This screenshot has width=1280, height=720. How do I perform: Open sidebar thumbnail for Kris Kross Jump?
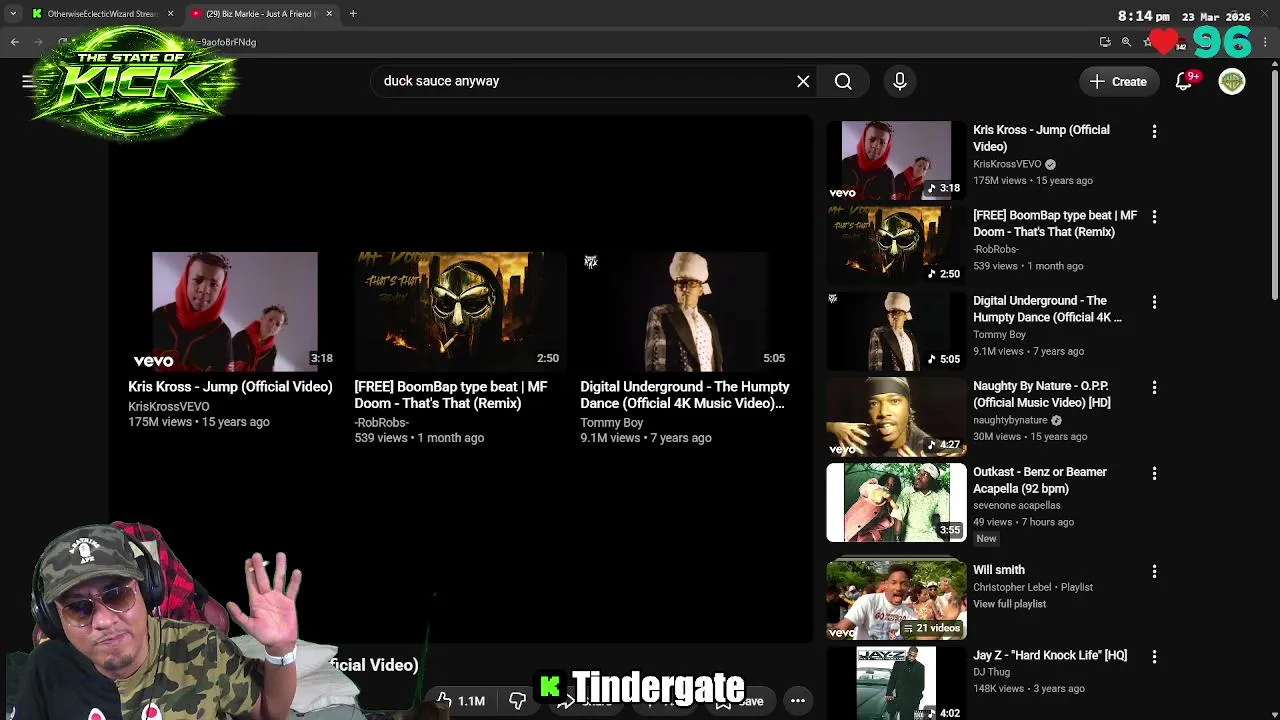(896, 160)
